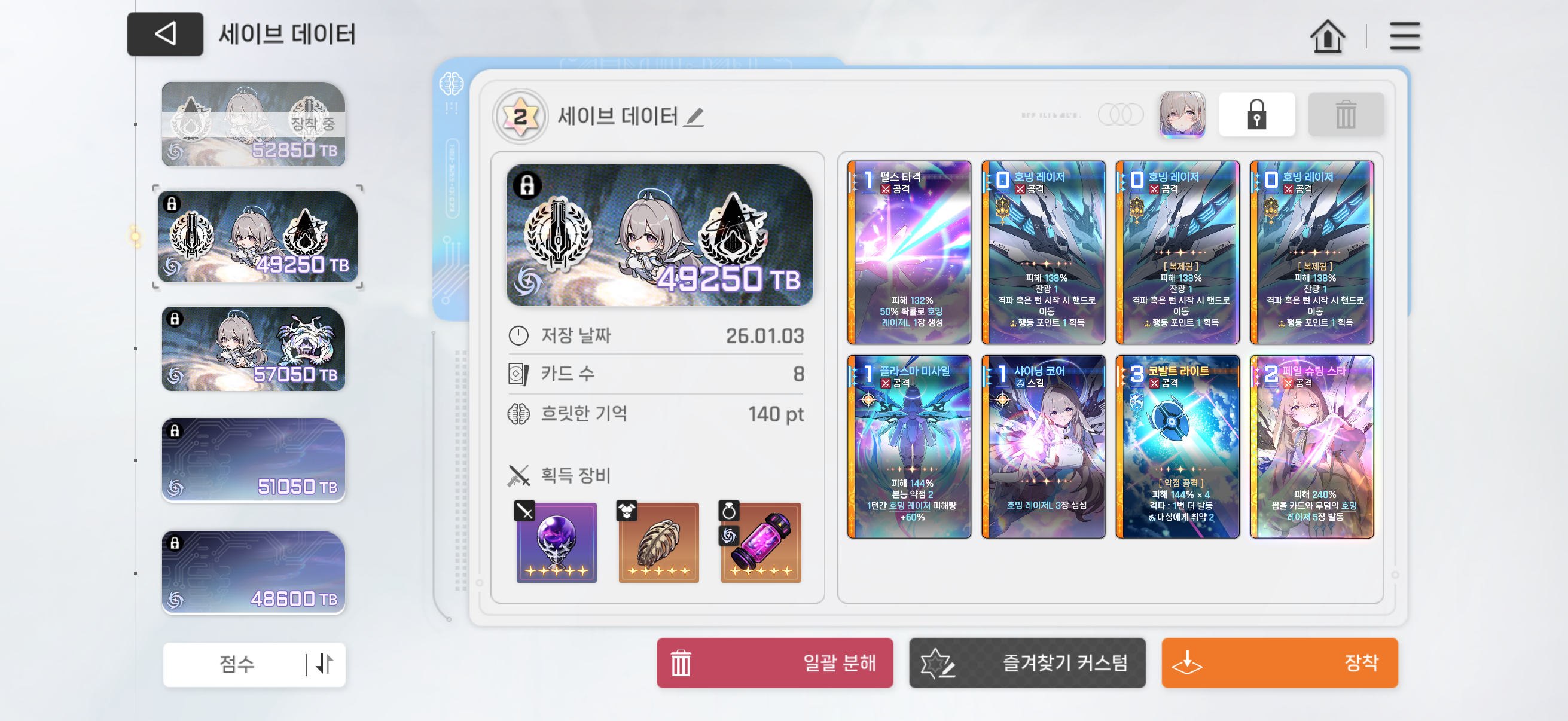Select the pink canister accessory equipment

(760, 542)
